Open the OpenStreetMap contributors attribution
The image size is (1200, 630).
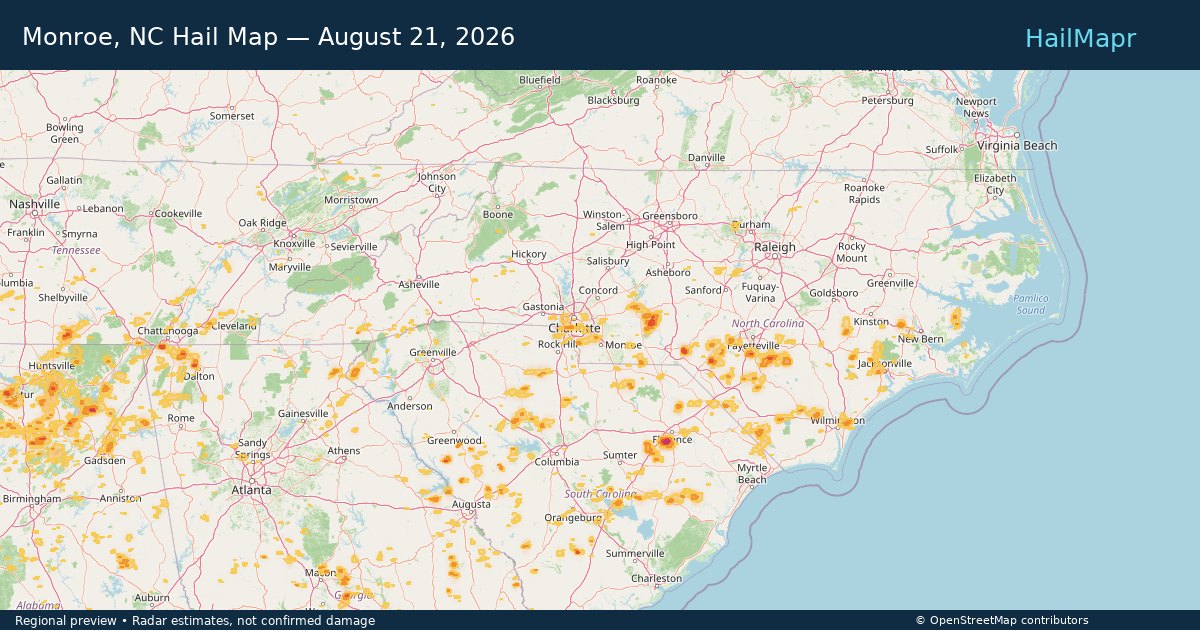pos(1002,621)
